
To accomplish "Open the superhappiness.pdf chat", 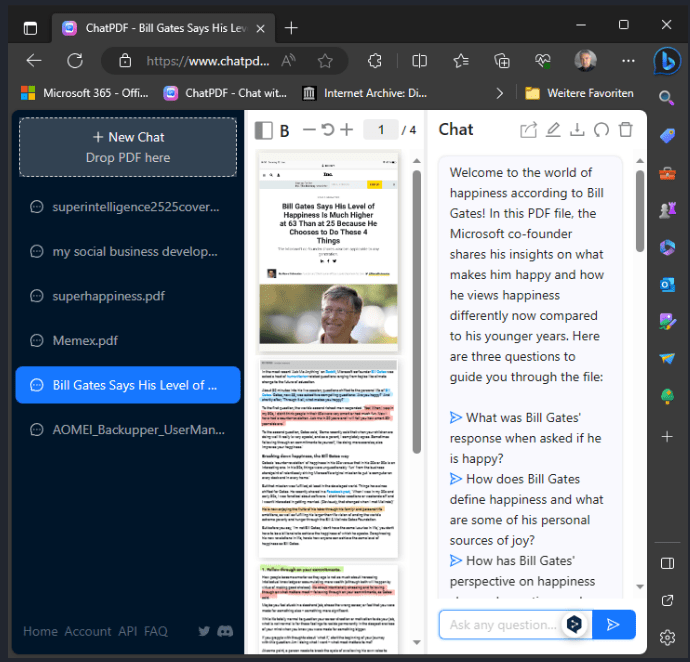I will pos(108,296).
